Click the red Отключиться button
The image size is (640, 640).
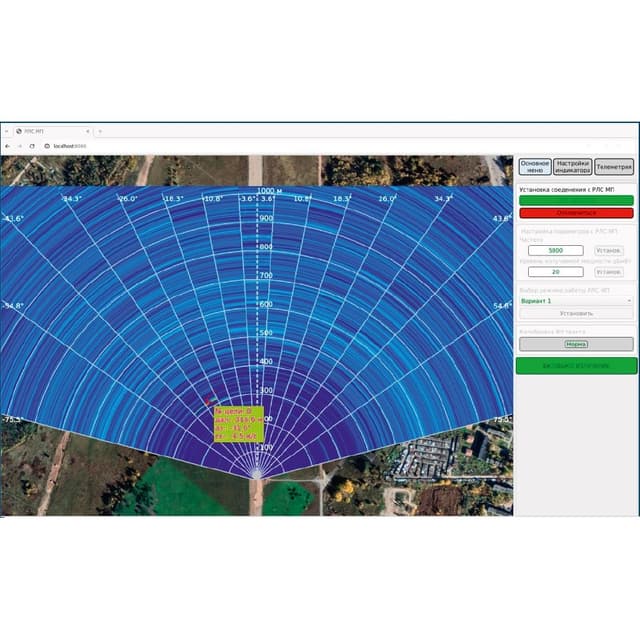point(576,213)
